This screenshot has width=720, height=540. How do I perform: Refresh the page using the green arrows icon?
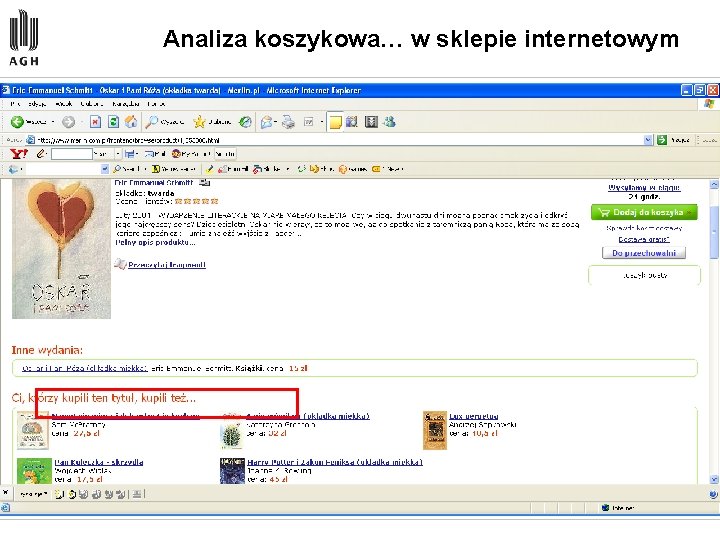click(x=113, y=122)
